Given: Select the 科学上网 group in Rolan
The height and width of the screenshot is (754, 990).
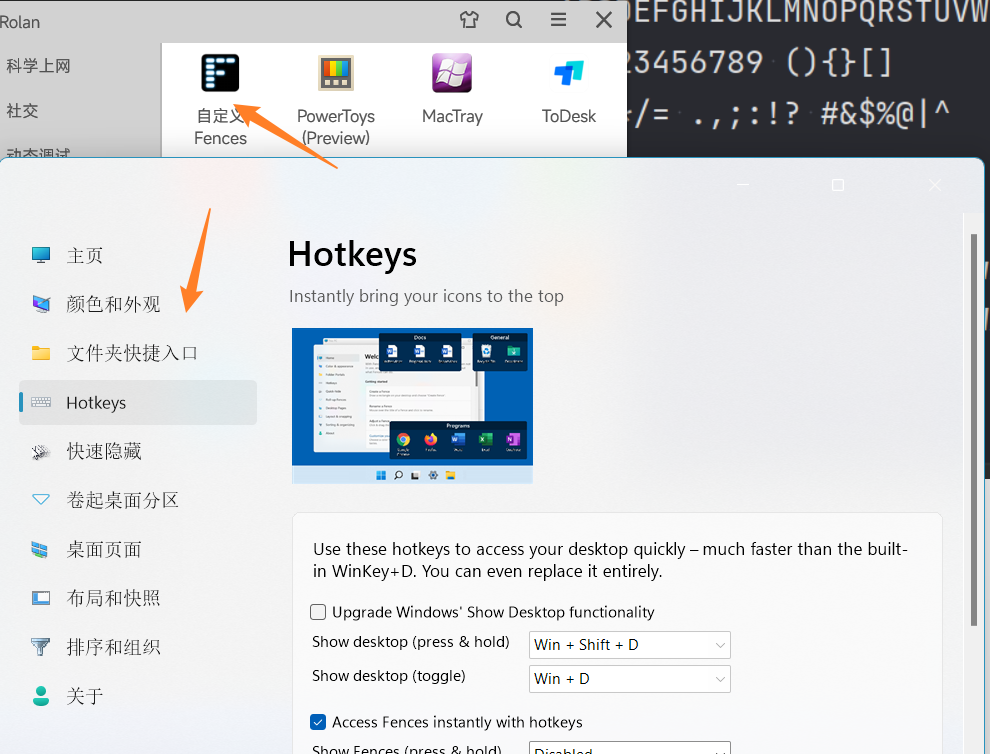Looking at the screenshot, I should [38, 66].
